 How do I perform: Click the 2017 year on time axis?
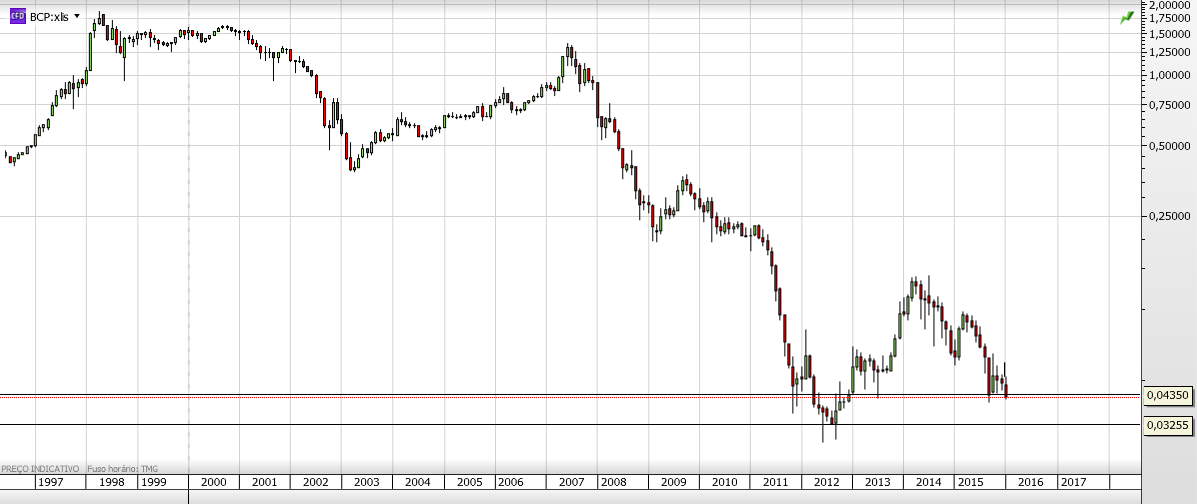click(x=1073, y=483)
